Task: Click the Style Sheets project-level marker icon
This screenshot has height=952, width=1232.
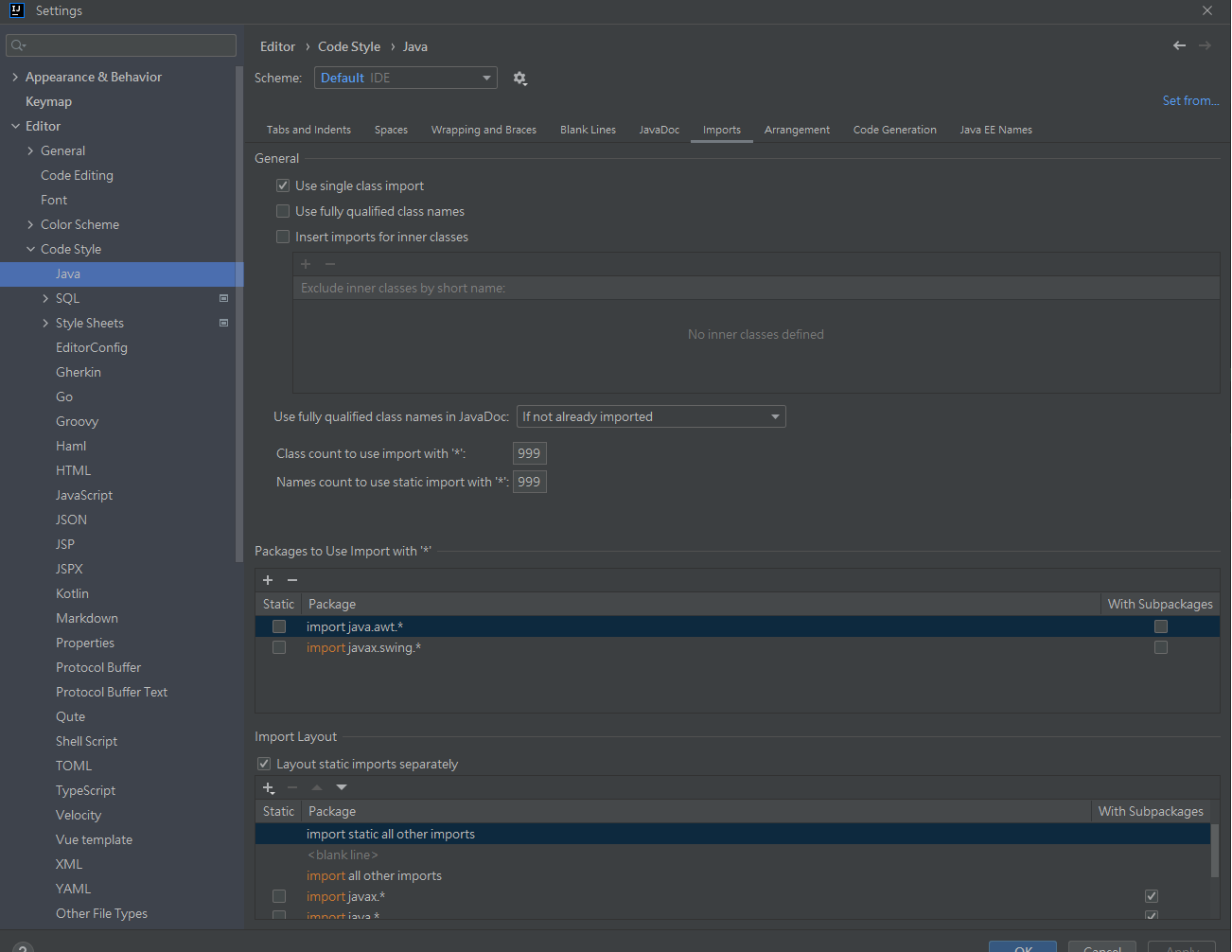Action: 224,323
